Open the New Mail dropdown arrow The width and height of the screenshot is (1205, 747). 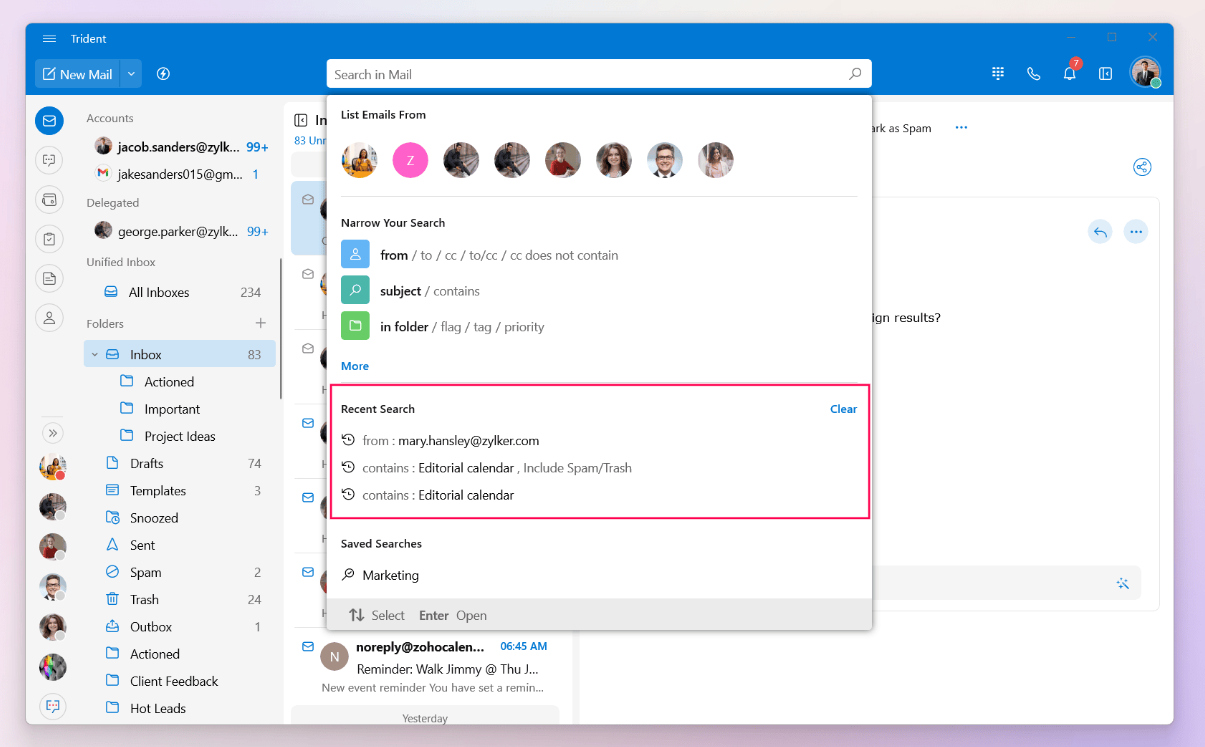(x=132, y=74)
